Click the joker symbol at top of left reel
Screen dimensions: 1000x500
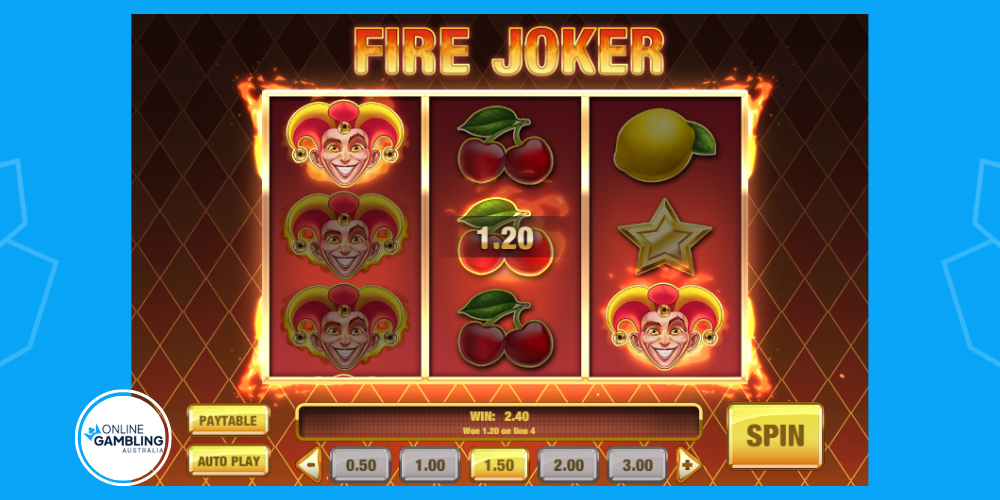coord(345,143)
